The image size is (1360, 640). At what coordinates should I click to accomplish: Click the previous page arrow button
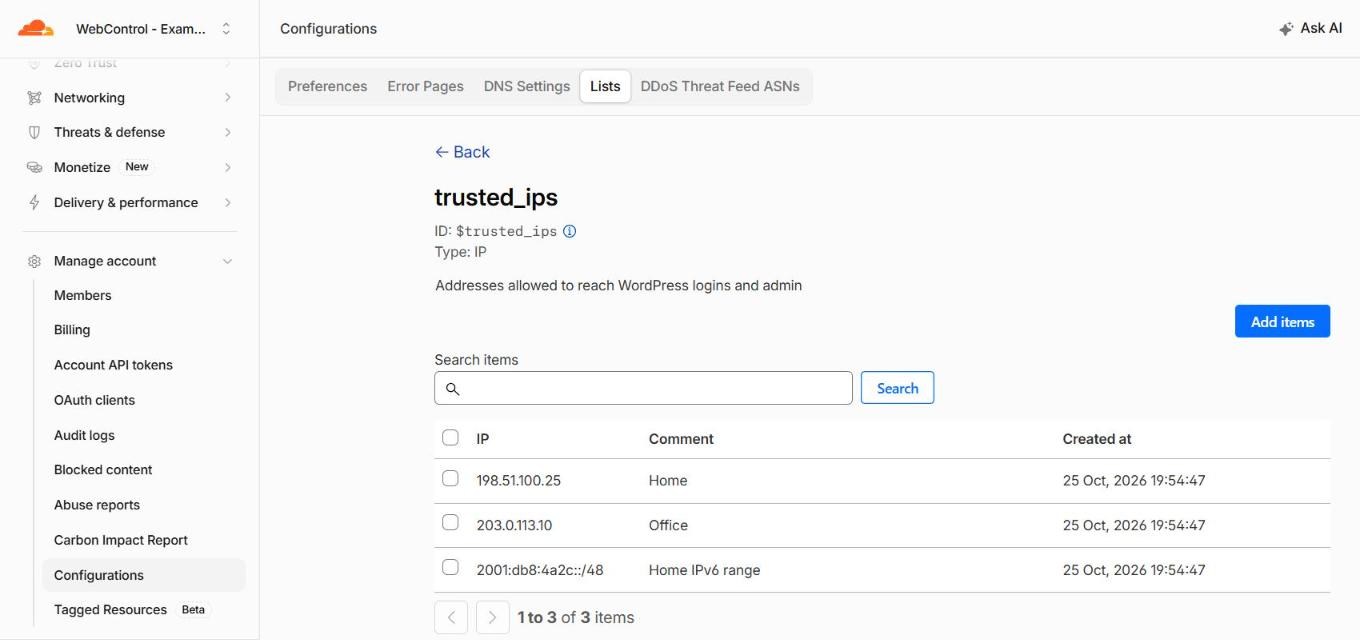click(x=451, y=617)
